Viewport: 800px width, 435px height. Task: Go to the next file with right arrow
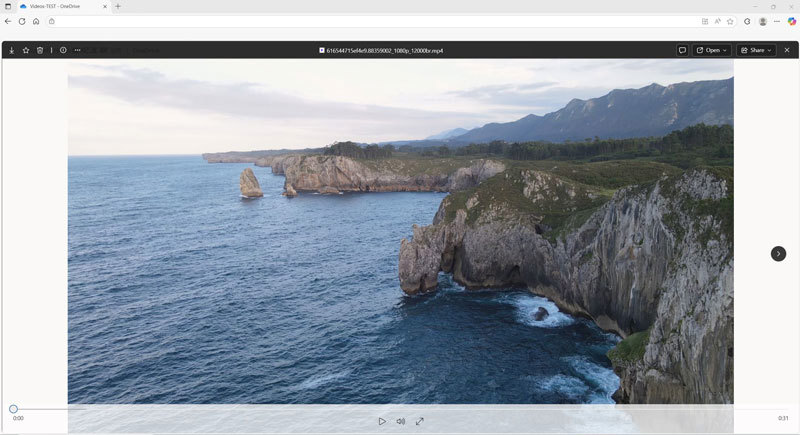point(778,253)
